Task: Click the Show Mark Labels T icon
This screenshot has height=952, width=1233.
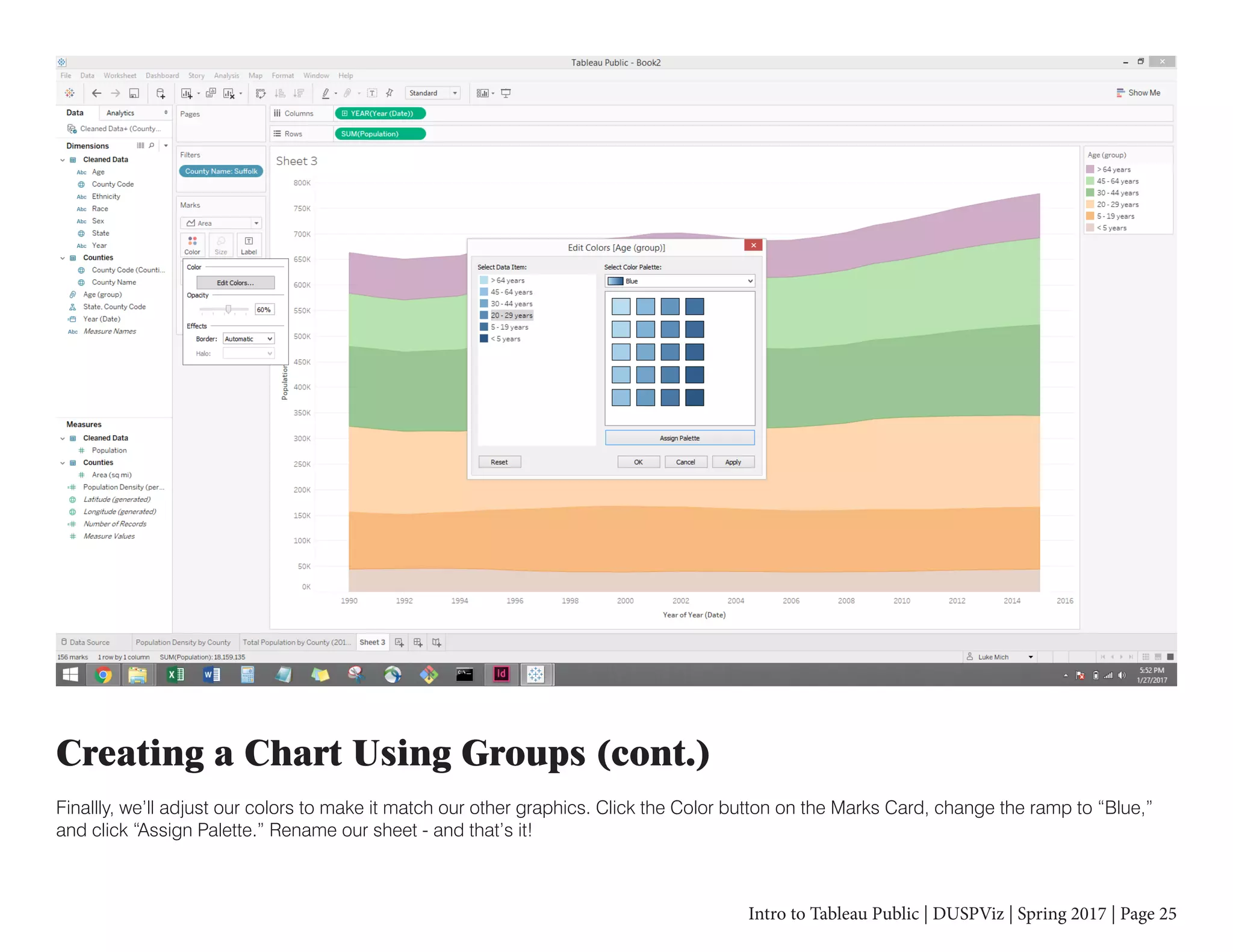Action: pos(372,93)
